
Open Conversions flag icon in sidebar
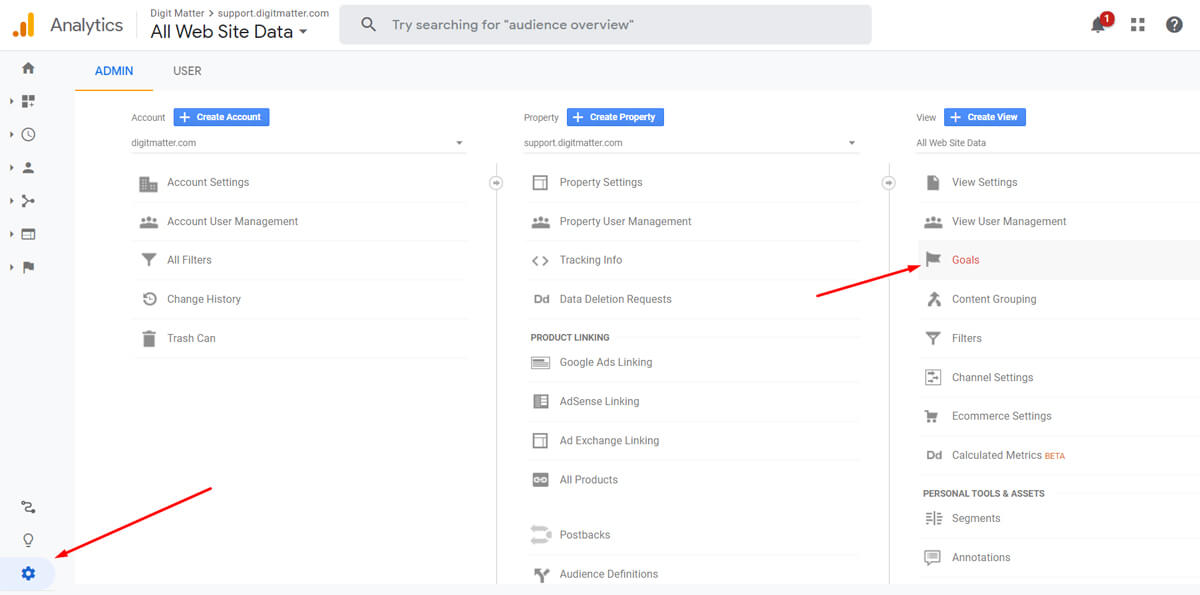(x=28, y=267)
